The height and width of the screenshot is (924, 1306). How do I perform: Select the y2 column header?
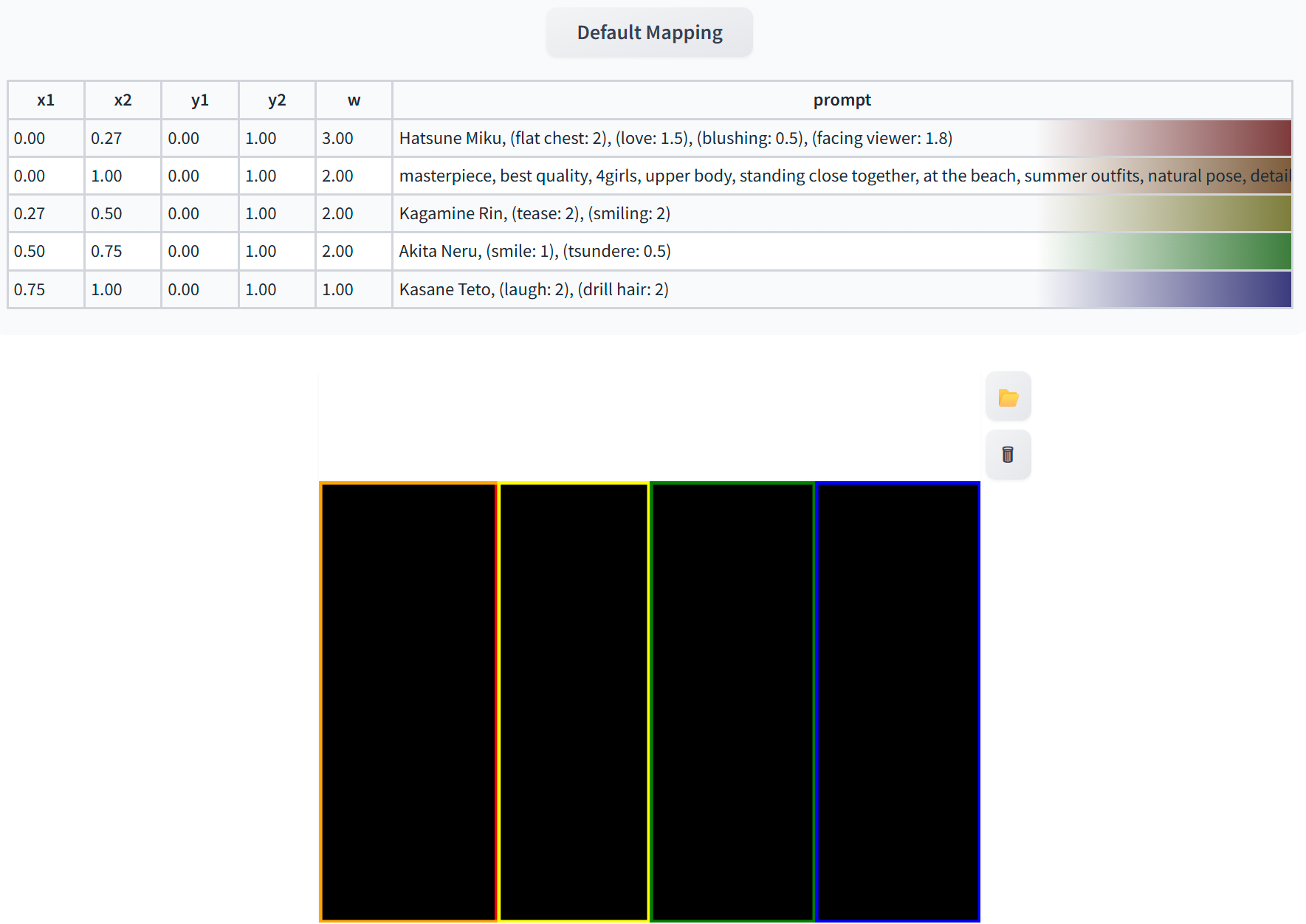pyautogui.click(x=277, y=100)
